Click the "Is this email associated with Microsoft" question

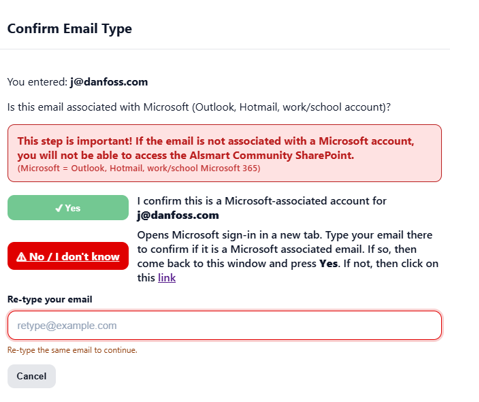[x=199, y=107]
